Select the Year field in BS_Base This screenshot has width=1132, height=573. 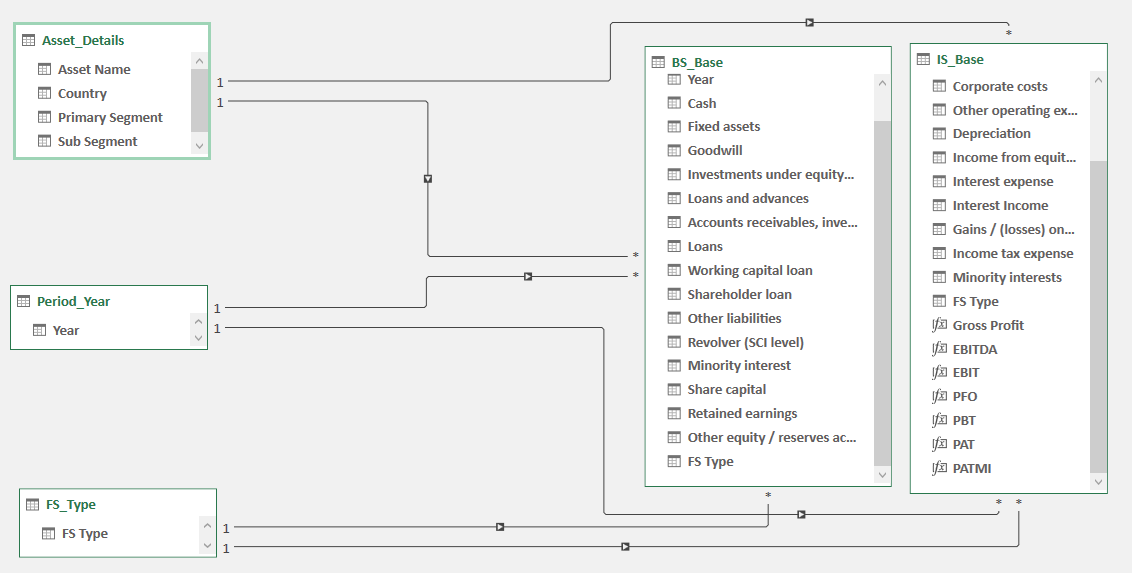click(x=700, y=79)
